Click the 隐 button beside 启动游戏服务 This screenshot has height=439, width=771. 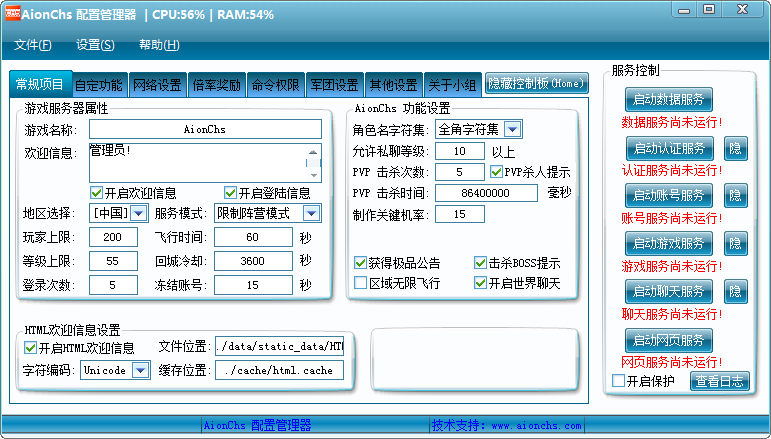735,243
